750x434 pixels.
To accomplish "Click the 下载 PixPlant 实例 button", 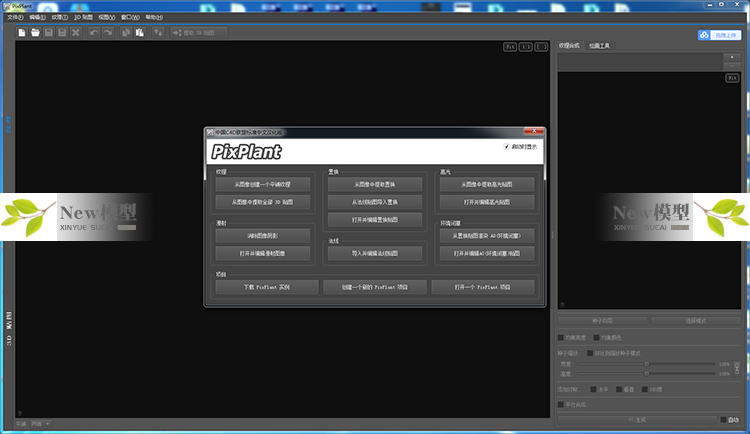I will click(x=267, y=287).
